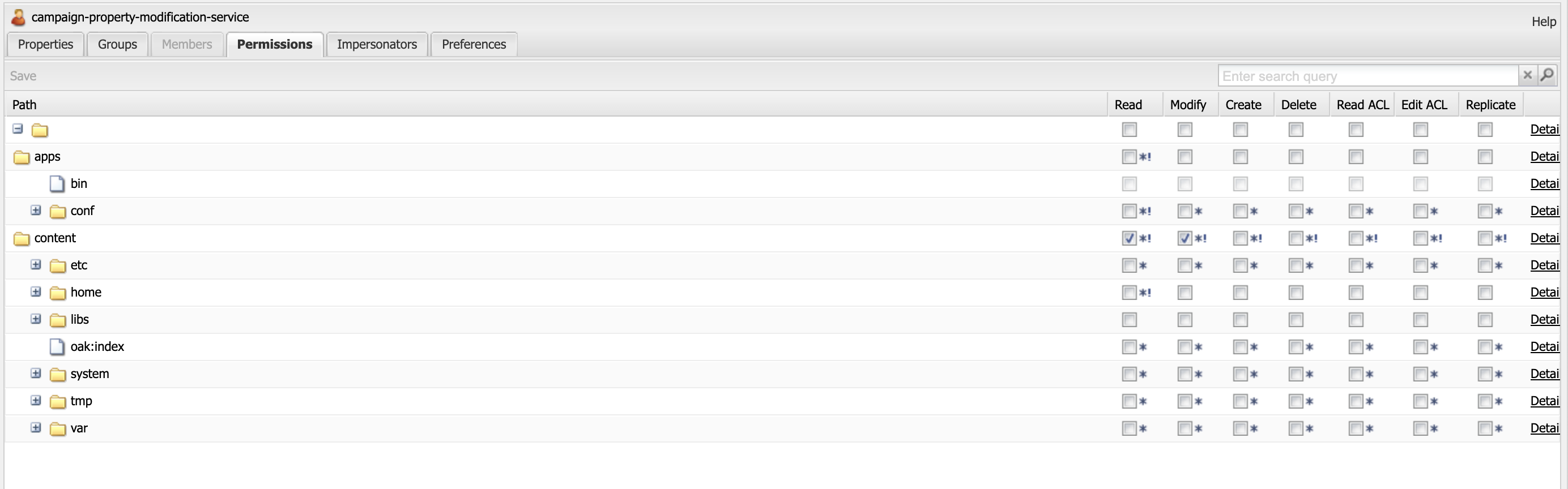Click the content folder icon
The height and width of the screenshot is (489, 1568).
22,238
